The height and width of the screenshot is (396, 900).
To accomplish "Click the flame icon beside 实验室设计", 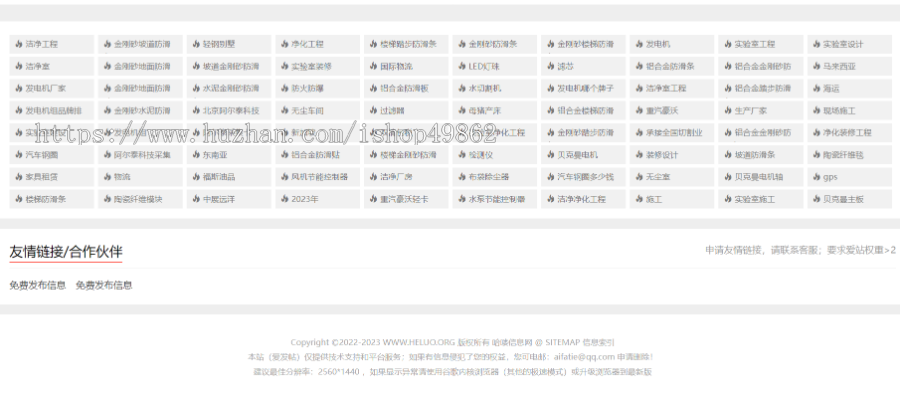I will tap(817, 44).
